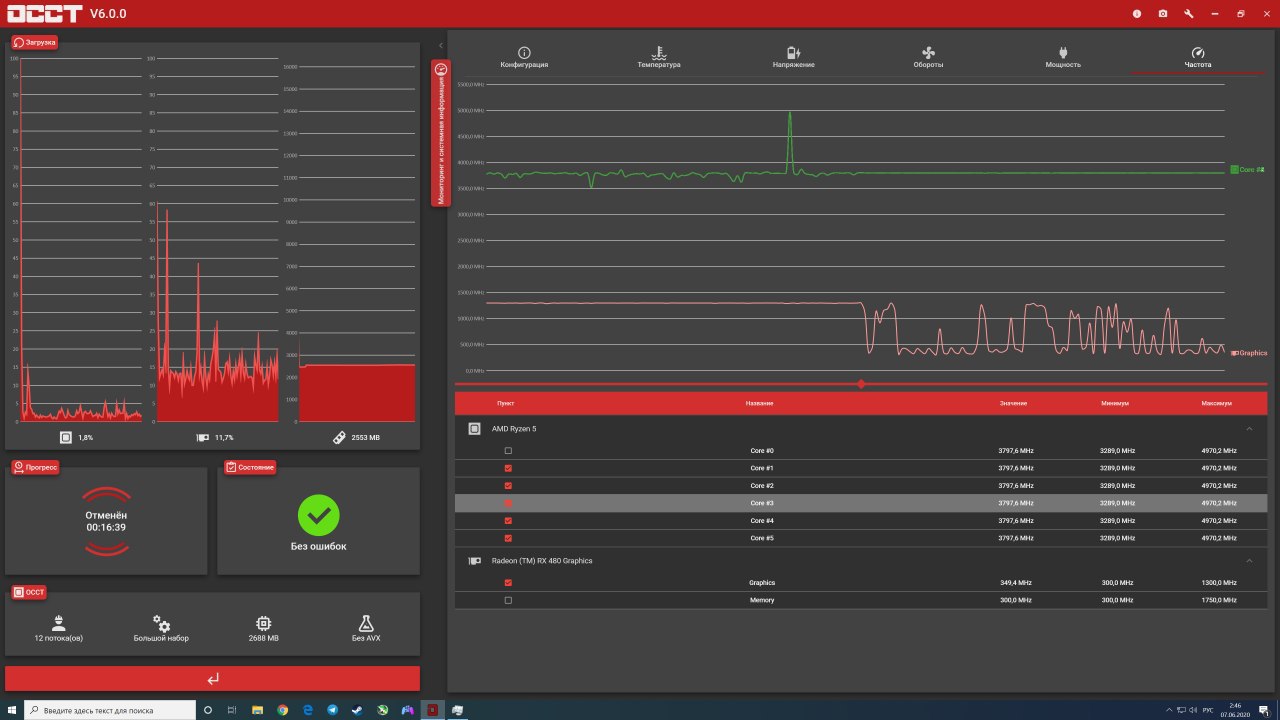The image size is (1280, 720).
Task: Open File Explorer from the taskbar
Action: coord(257,710)
